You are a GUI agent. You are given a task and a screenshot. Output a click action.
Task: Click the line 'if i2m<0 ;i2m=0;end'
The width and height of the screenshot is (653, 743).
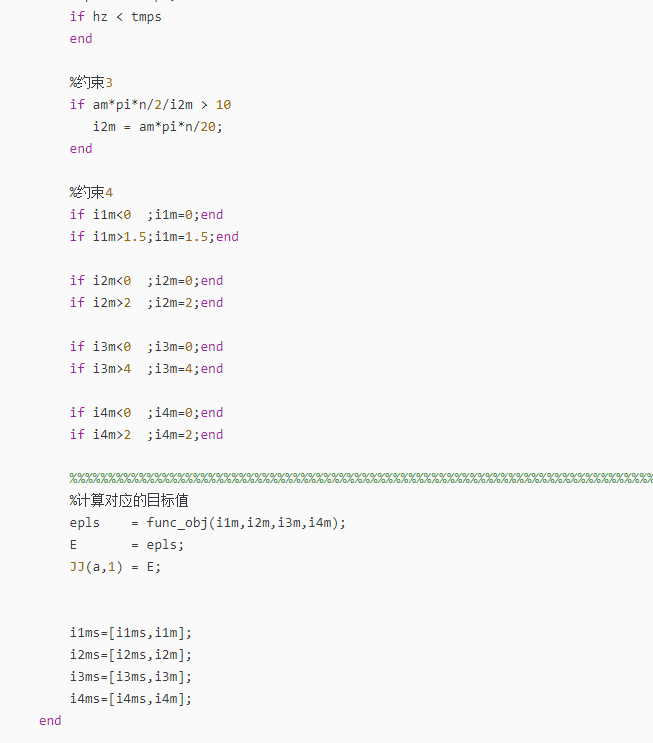(146, 281)
